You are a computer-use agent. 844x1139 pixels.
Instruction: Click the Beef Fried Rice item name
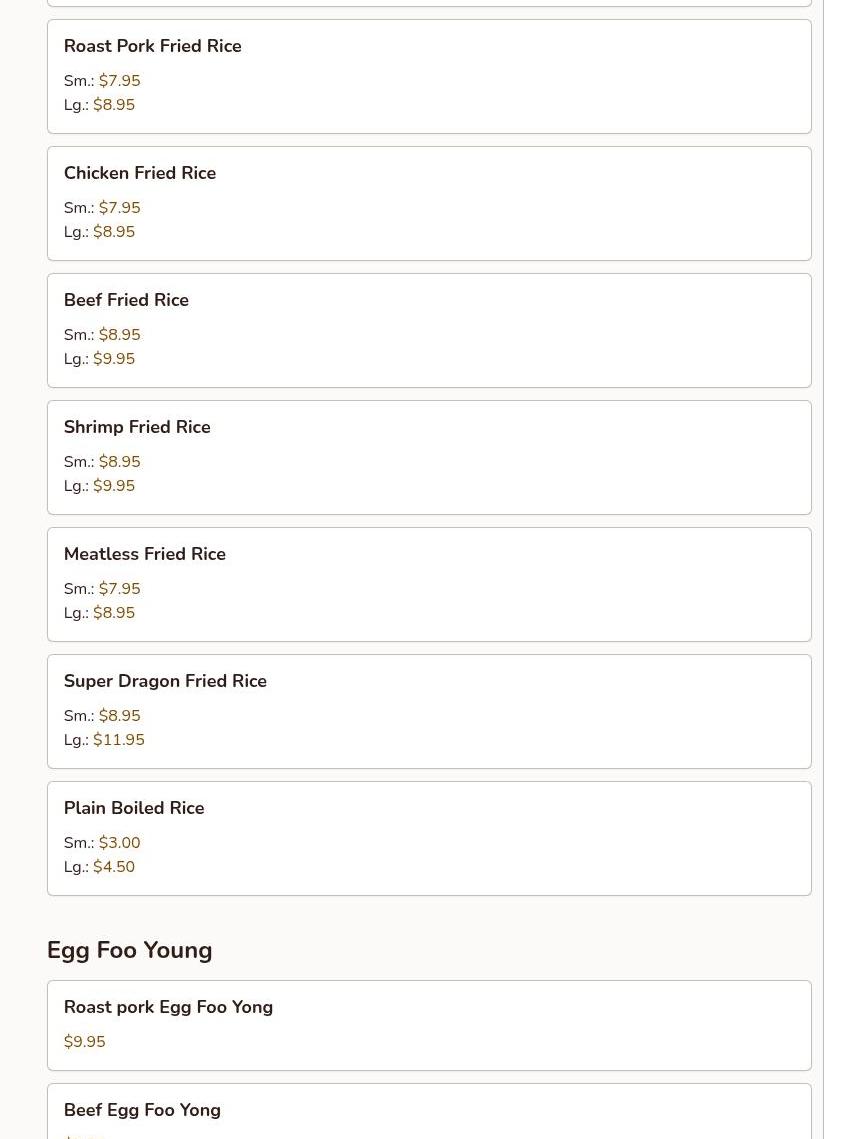(x=126, y=300)
